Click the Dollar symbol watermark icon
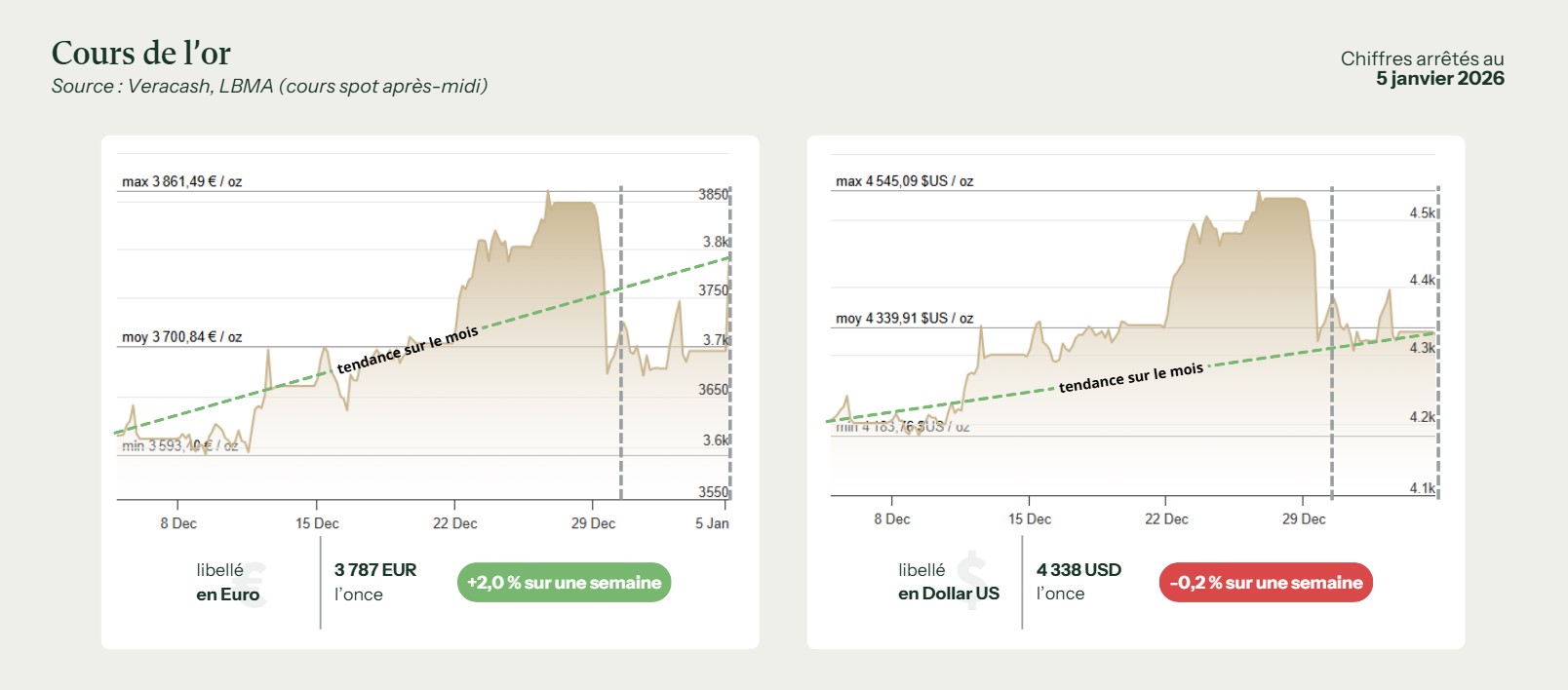 point(971,581)
